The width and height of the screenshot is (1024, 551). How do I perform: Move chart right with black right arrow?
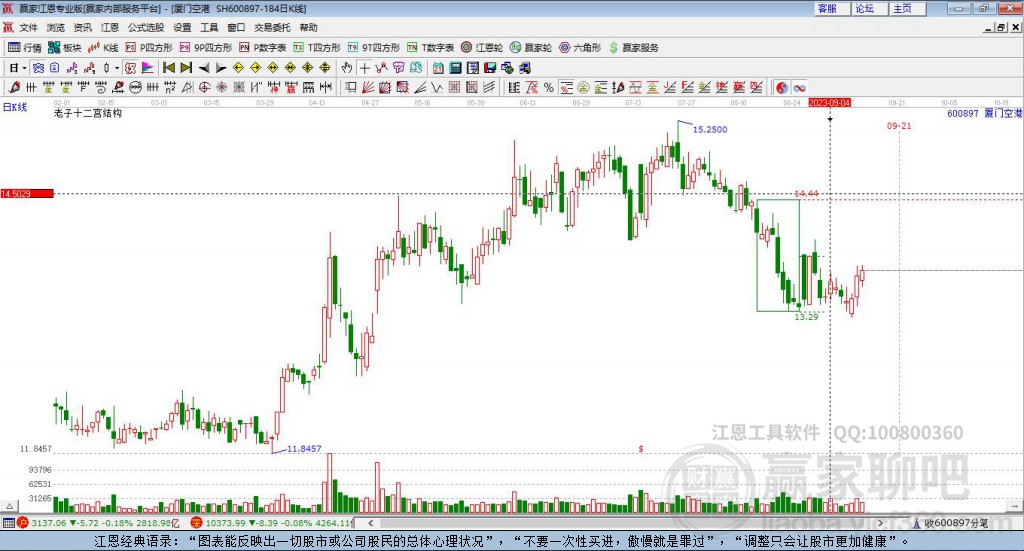coord(221,68)
